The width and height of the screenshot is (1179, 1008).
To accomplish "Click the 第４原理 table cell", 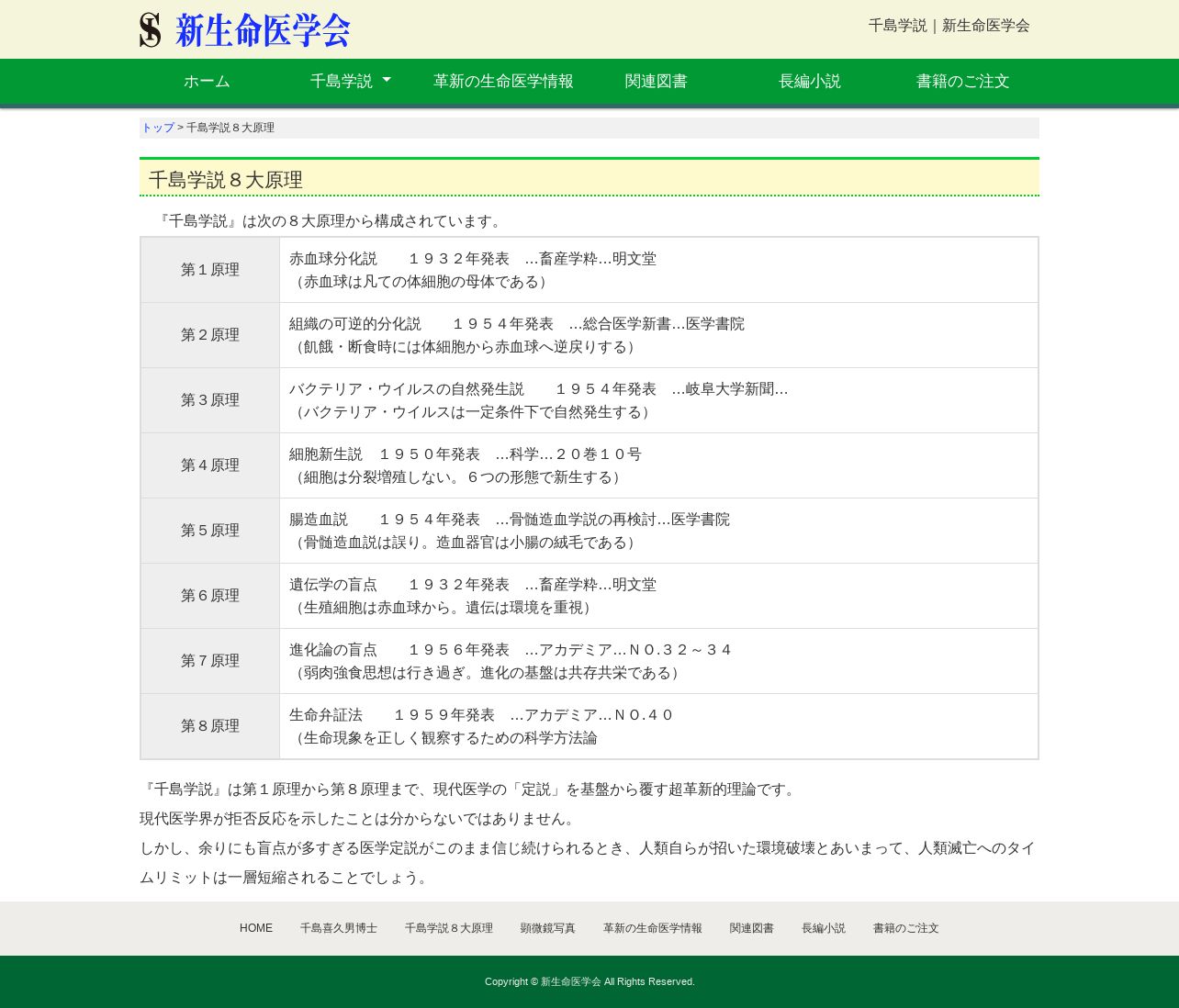I will coord(210,465).
